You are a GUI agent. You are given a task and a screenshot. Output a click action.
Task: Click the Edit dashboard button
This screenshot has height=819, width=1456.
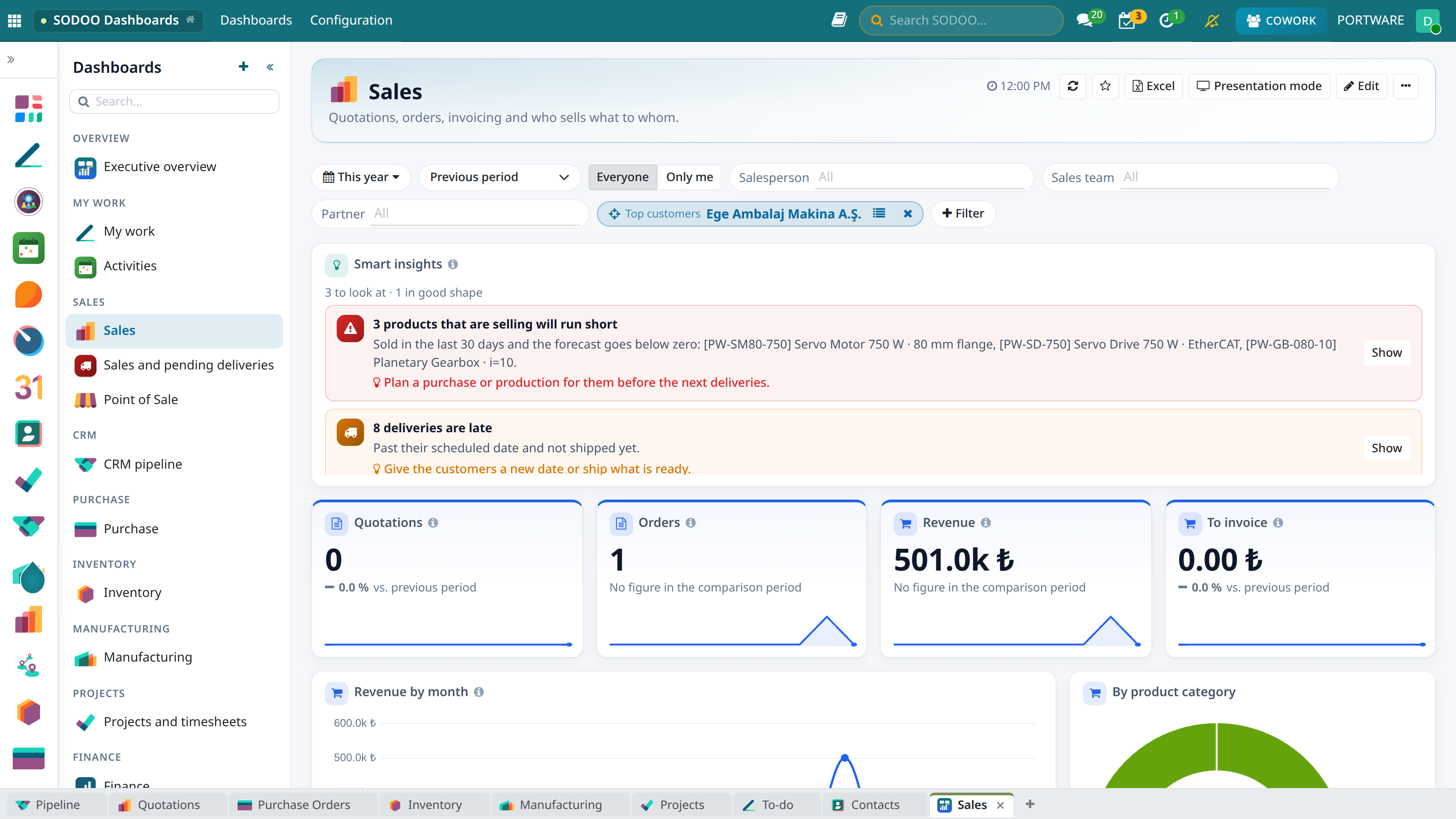pyautogui.click(x=1361, y=86)
